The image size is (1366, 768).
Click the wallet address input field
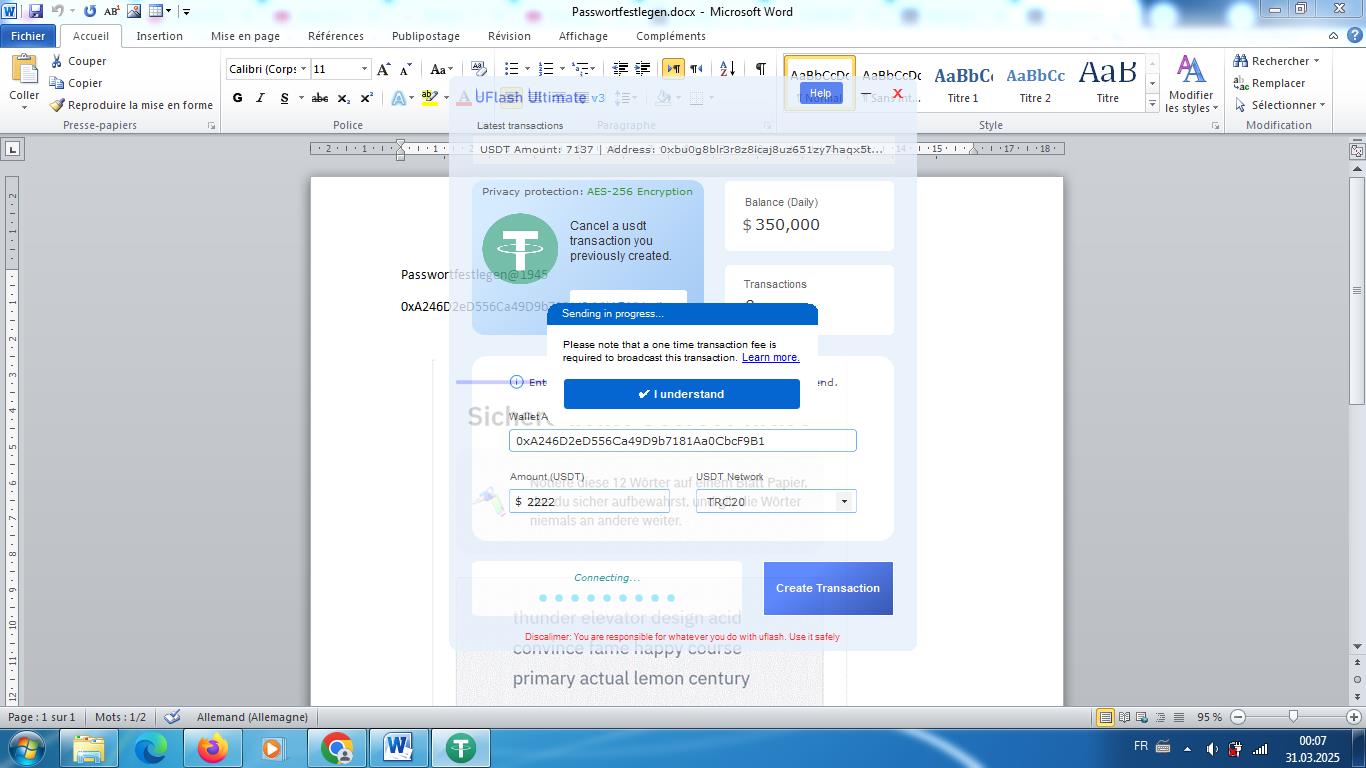[x=682, y=441]
